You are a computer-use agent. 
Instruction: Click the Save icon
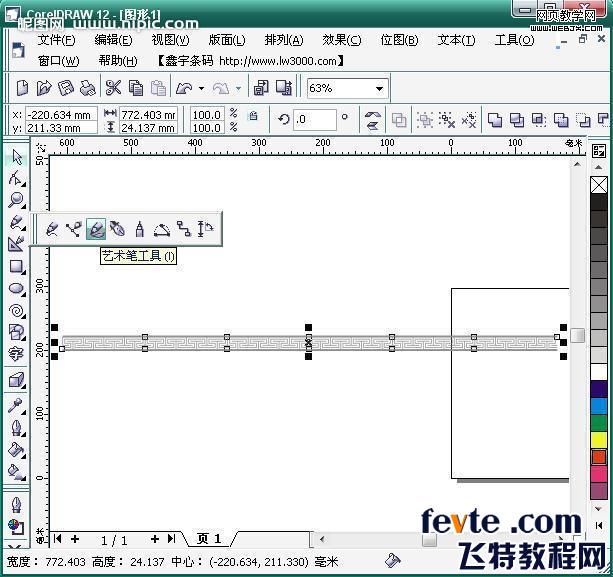click(66, 88)
